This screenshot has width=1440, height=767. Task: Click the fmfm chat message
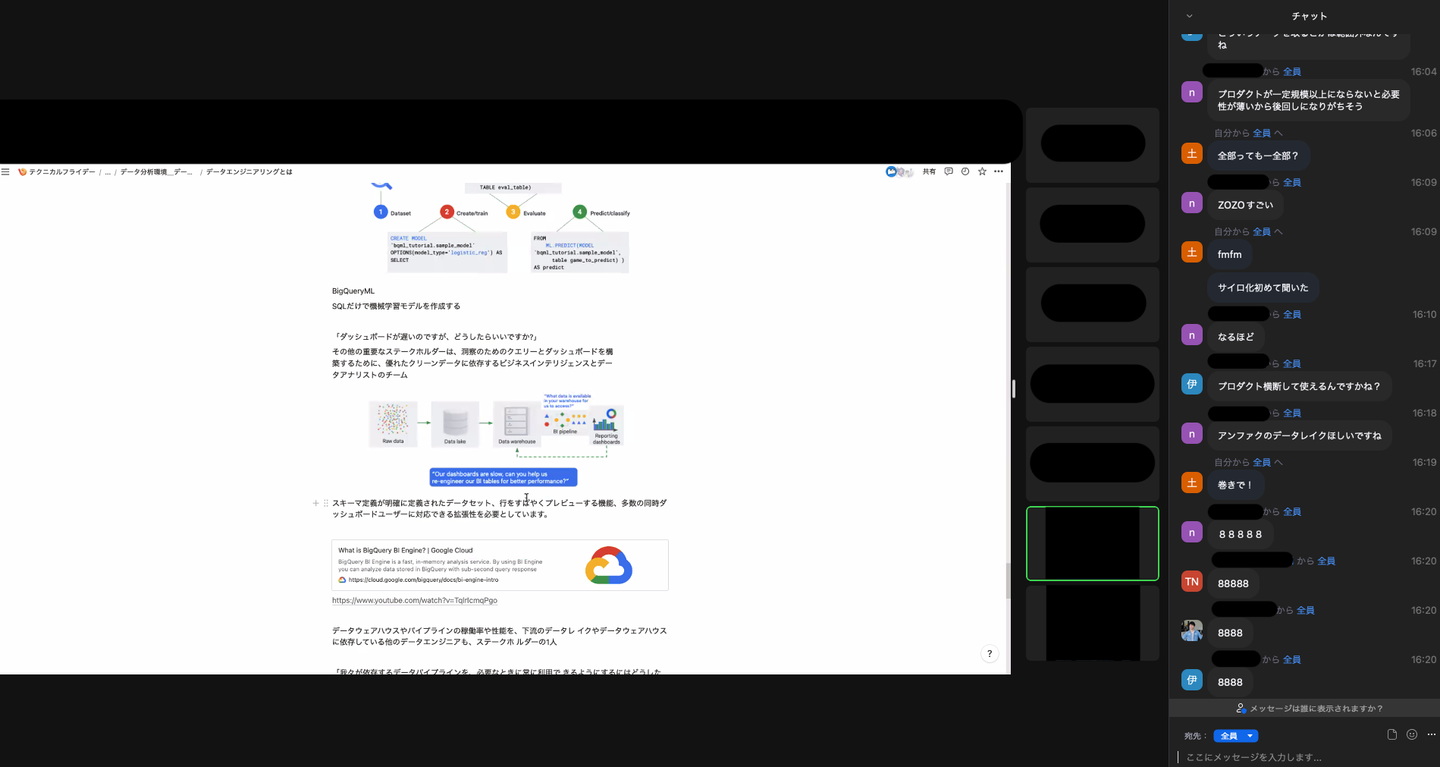[x=1229, y=255]
